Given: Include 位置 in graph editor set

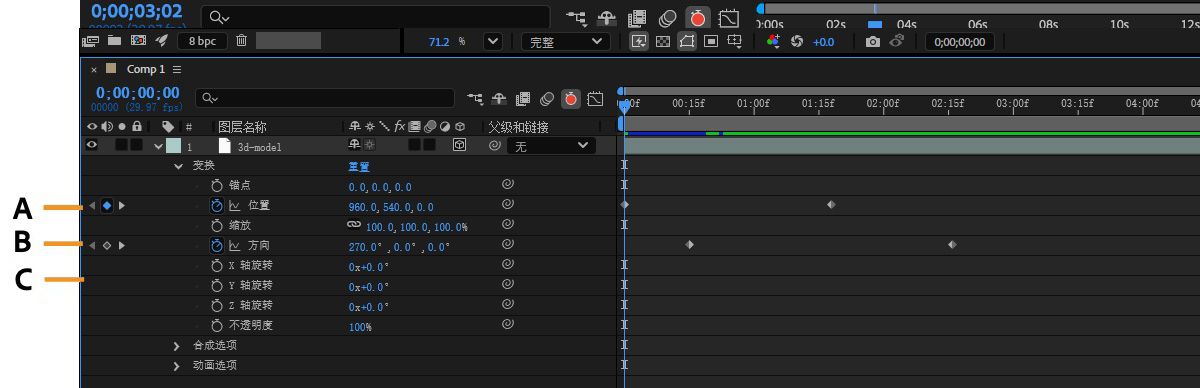Looking at the screenshot, I should (x=235, y=205).
